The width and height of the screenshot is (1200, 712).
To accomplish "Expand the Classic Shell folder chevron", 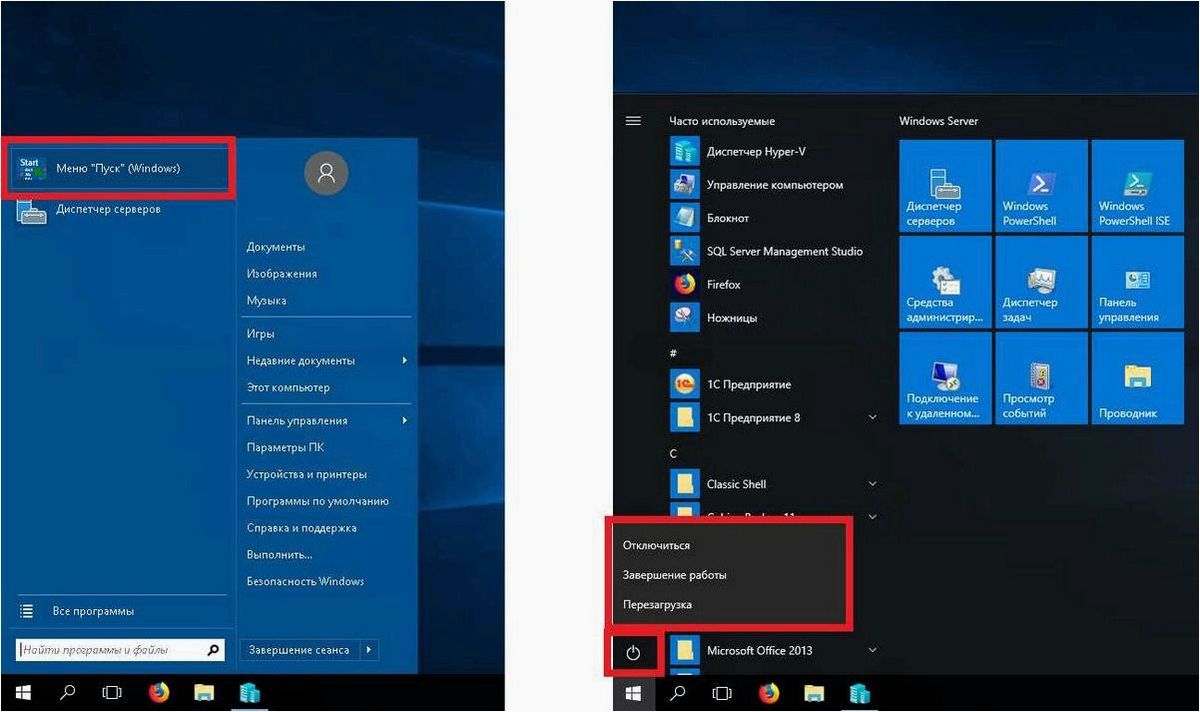I will [x=872, y=484].
